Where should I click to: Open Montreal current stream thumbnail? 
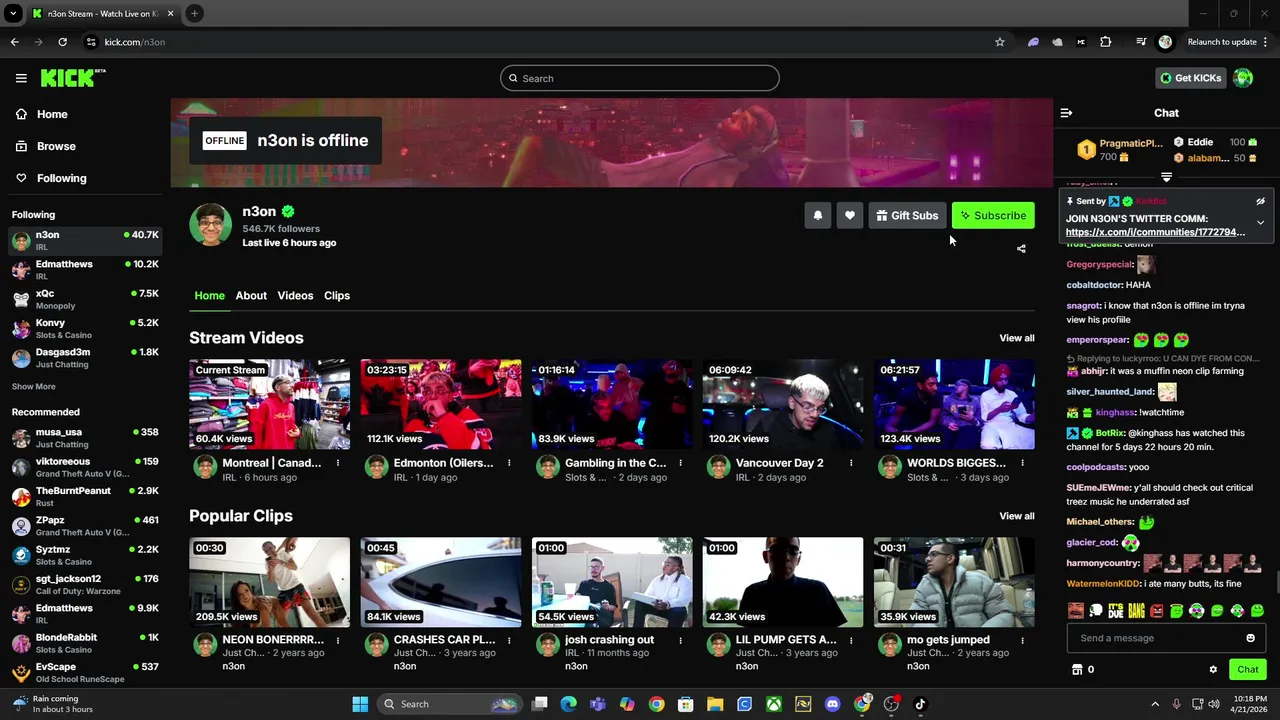tap(270, 404)
